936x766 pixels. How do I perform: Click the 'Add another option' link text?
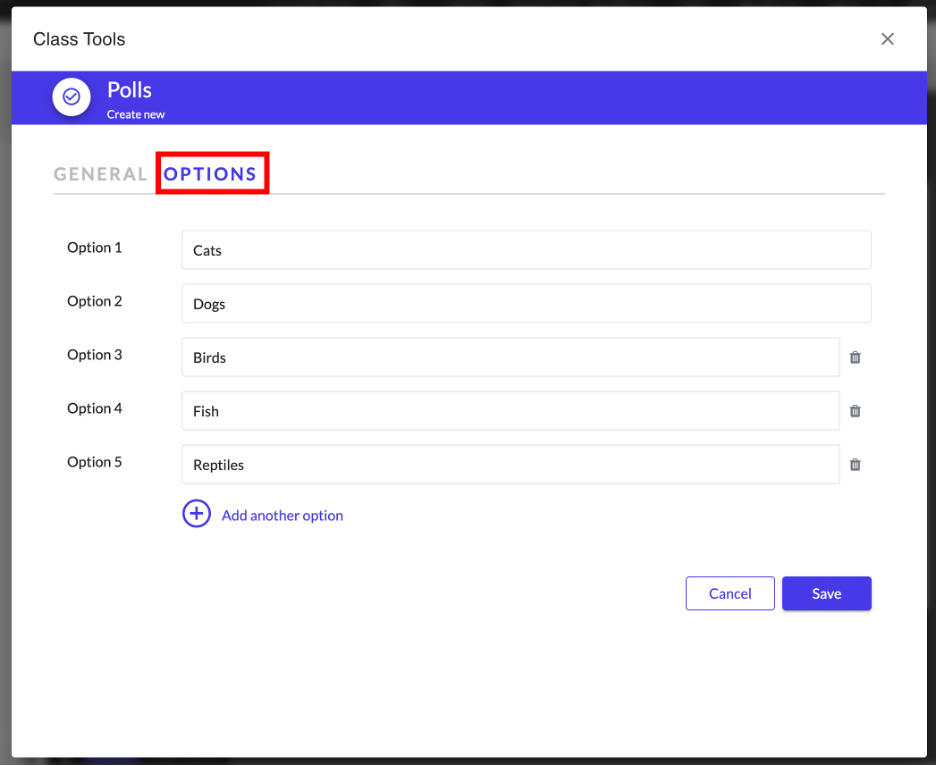(282, 516)
